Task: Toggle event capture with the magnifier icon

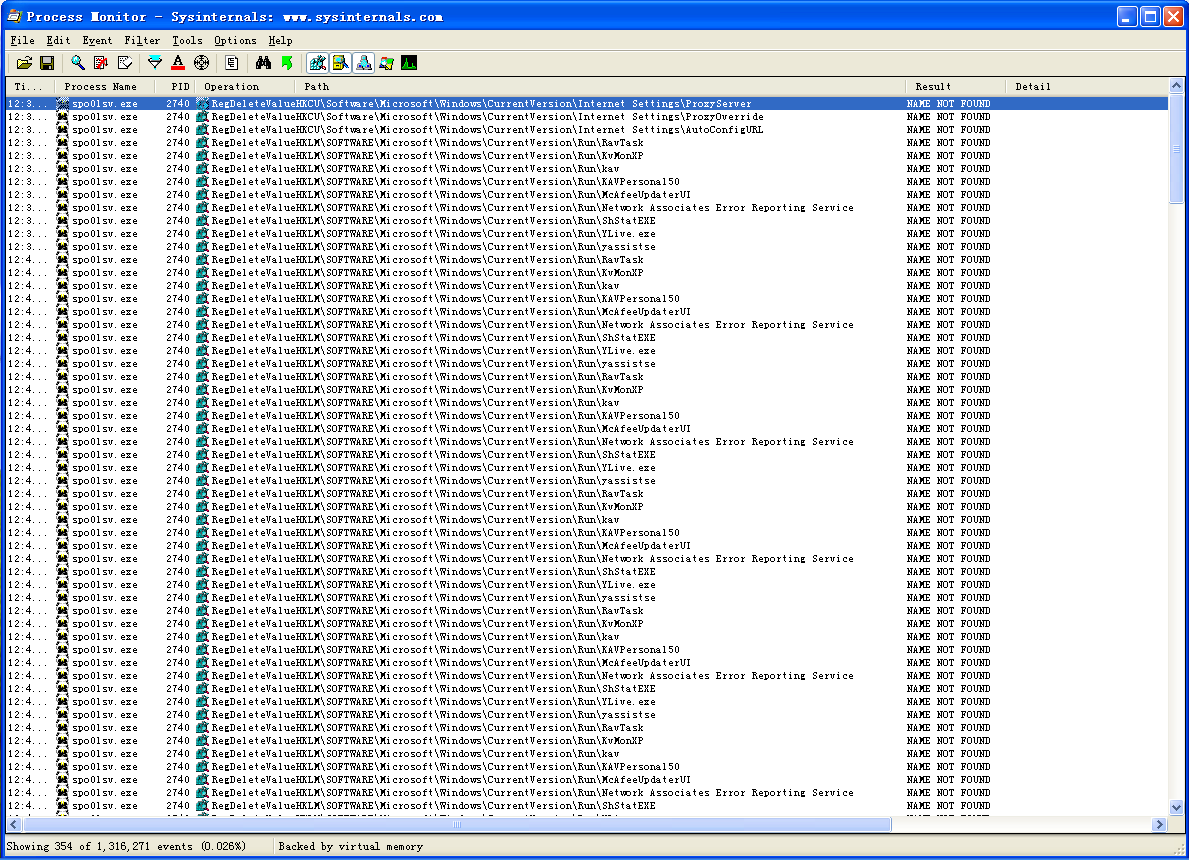Action: [x=77, y=63]
